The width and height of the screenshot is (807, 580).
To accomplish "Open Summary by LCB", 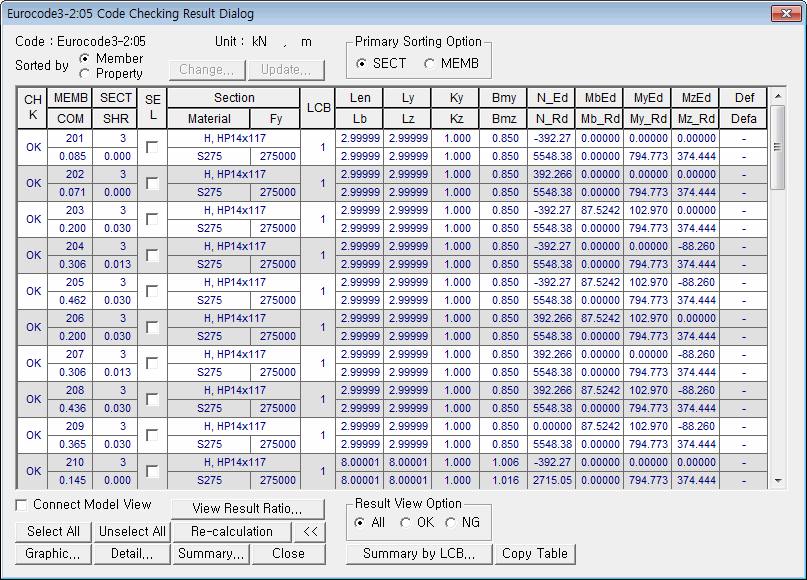I will click(419, 554).
